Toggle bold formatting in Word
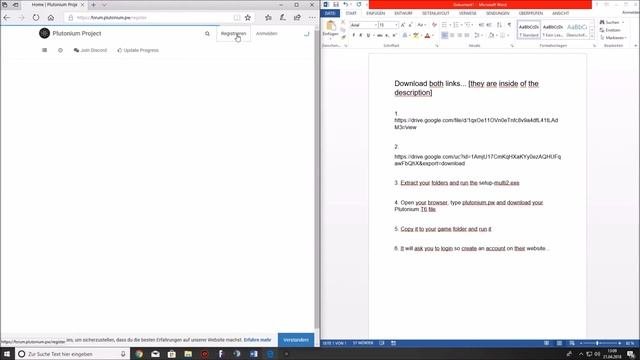 (353, 36)
